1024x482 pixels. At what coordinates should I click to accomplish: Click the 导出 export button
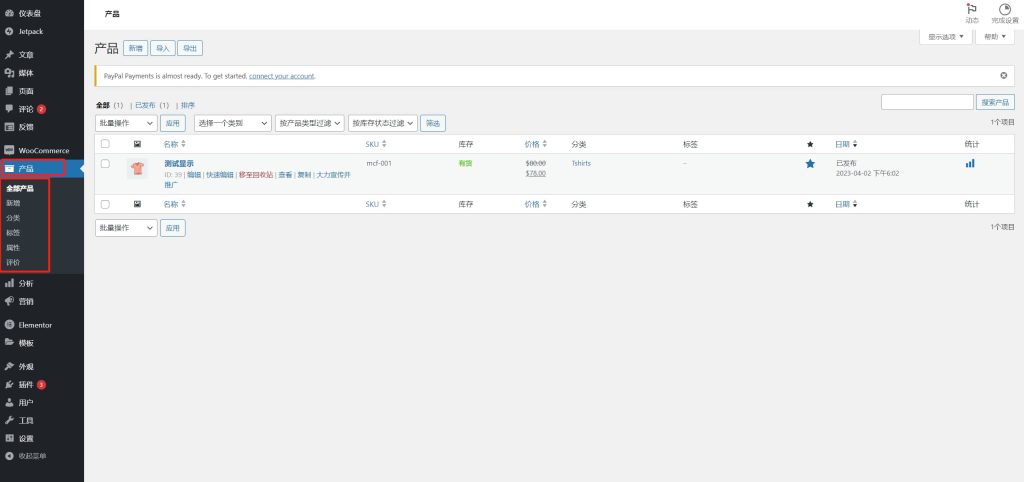pyautogui.click(x=190, y=48)
